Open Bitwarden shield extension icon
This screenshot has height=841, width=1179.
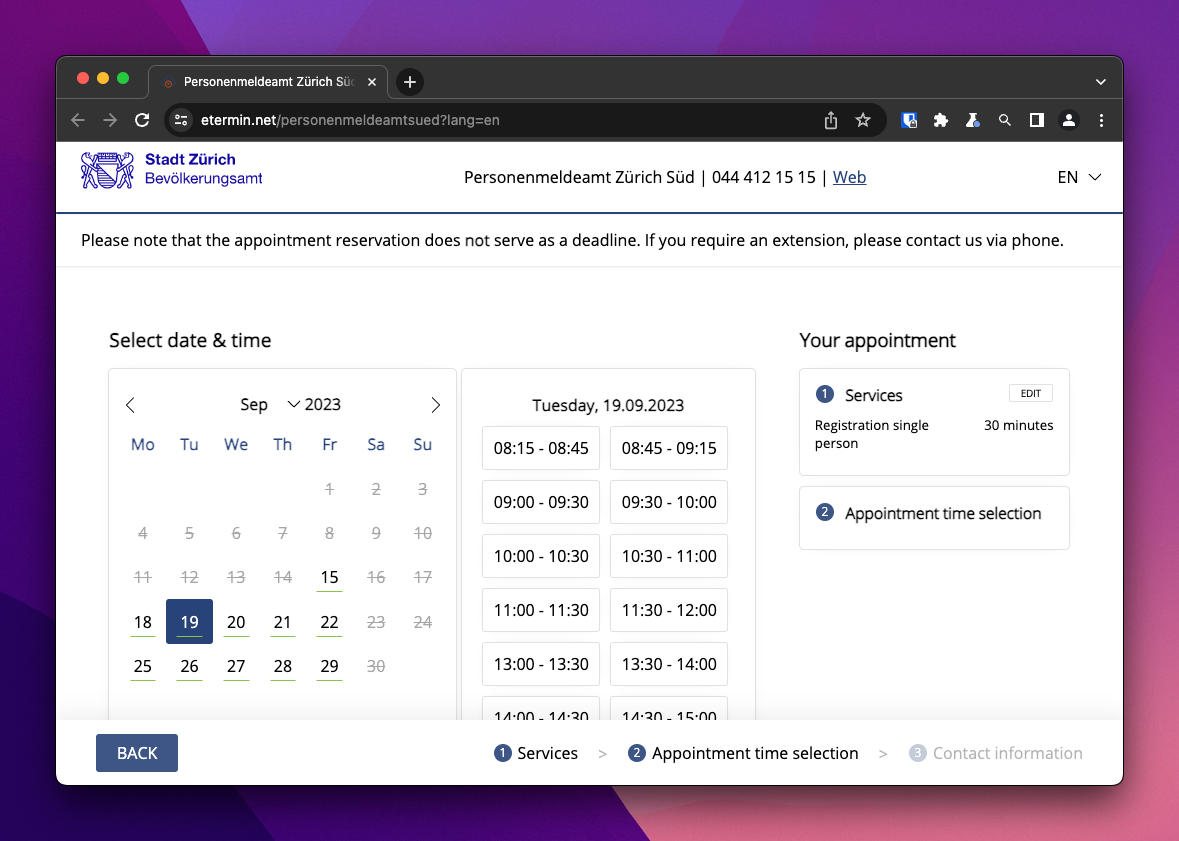click(x=909, y=120)
